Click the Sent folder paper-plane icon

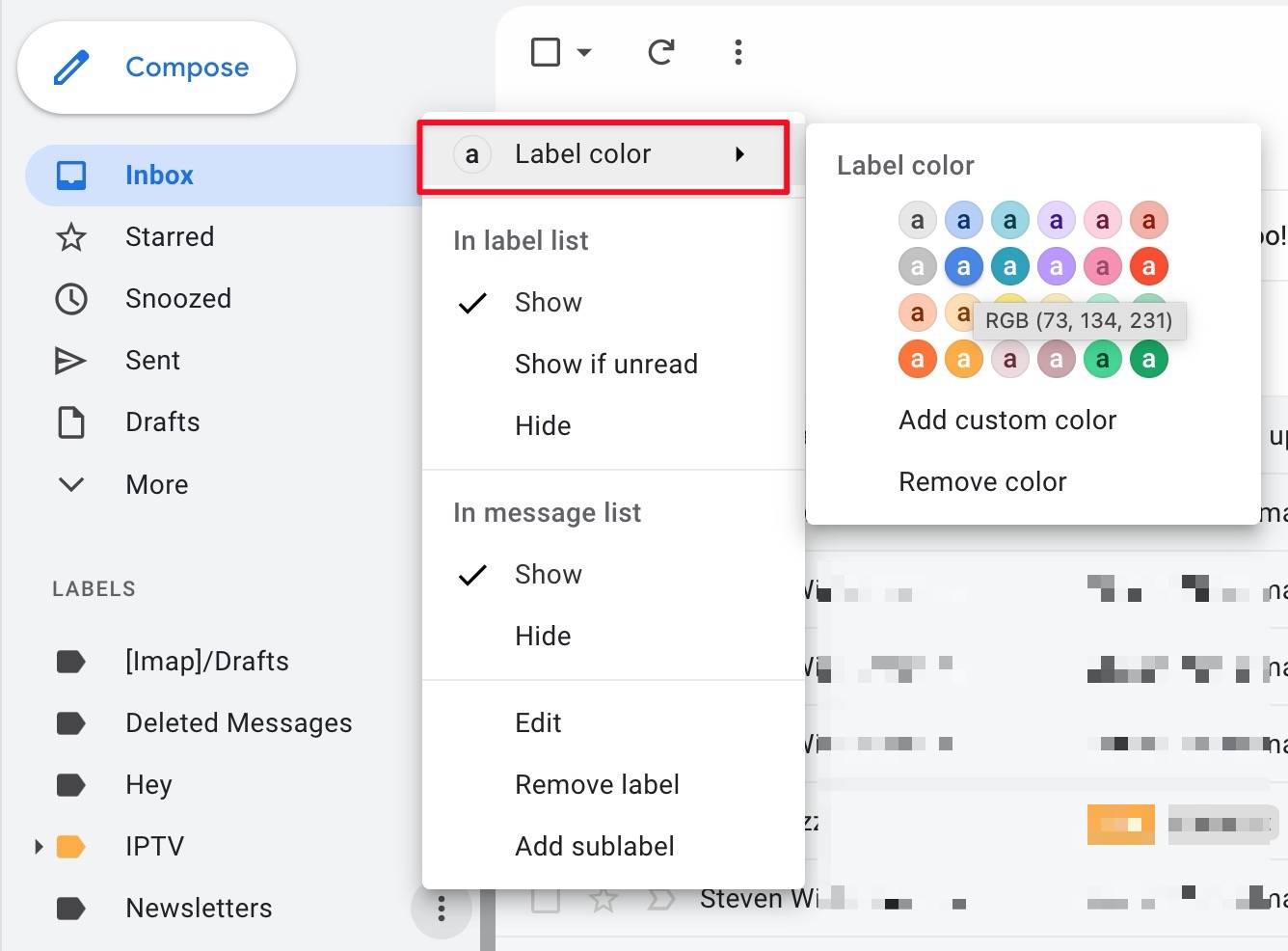(71, 360)
